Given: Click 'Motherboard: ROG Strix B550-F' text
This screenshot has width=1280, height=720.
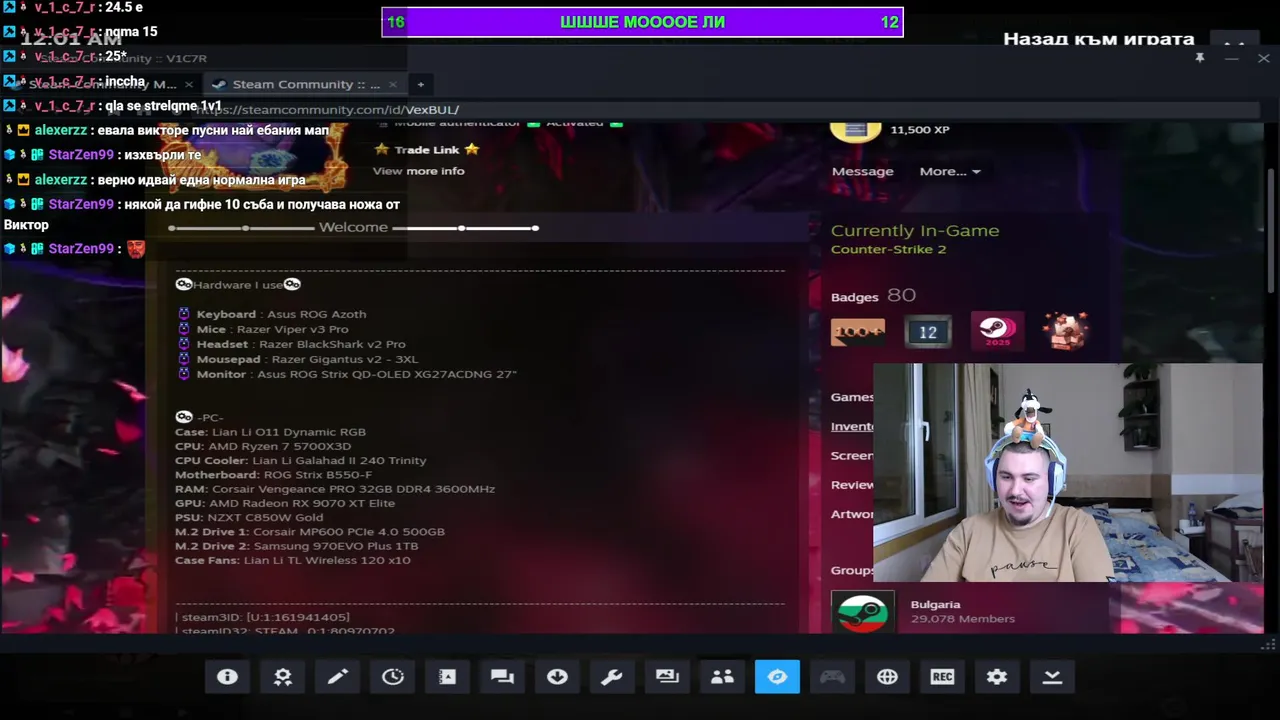Looking at the screenshot, I should pyautogui.click(x=273, y=475).
